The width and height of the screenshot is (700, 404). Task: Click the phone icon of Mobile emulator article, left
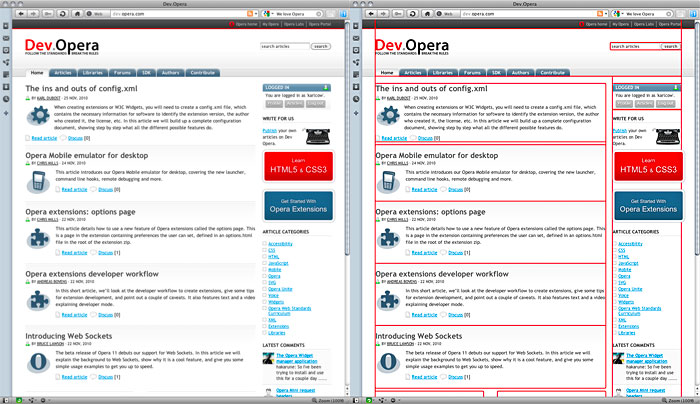(x=38, y=182)
